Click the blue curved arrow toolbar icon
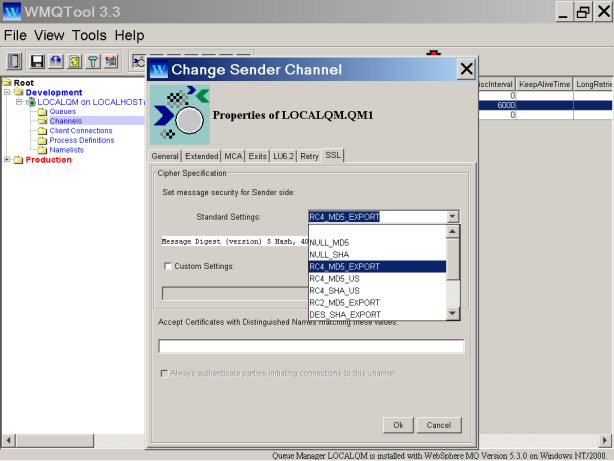Image resolution: width=614 pixels, height=461 pixels. (56, 61)
